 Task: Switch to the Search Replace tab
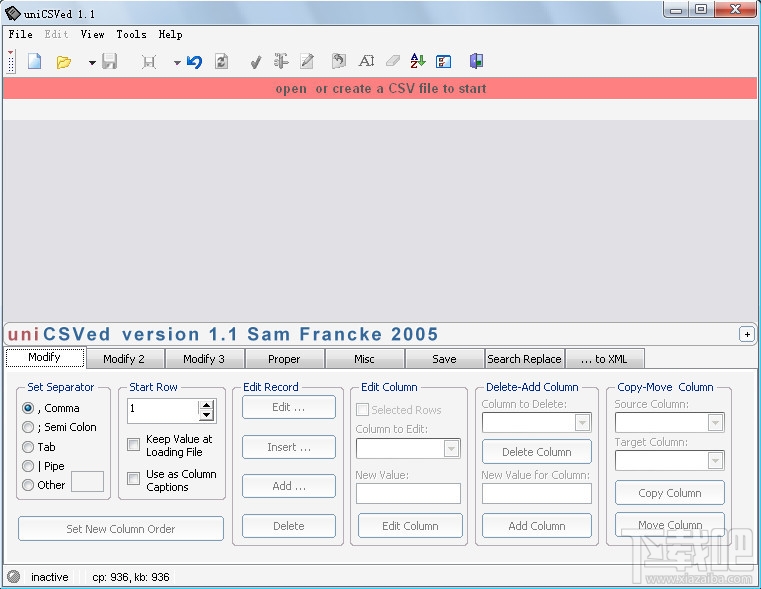tap(524, 359)
